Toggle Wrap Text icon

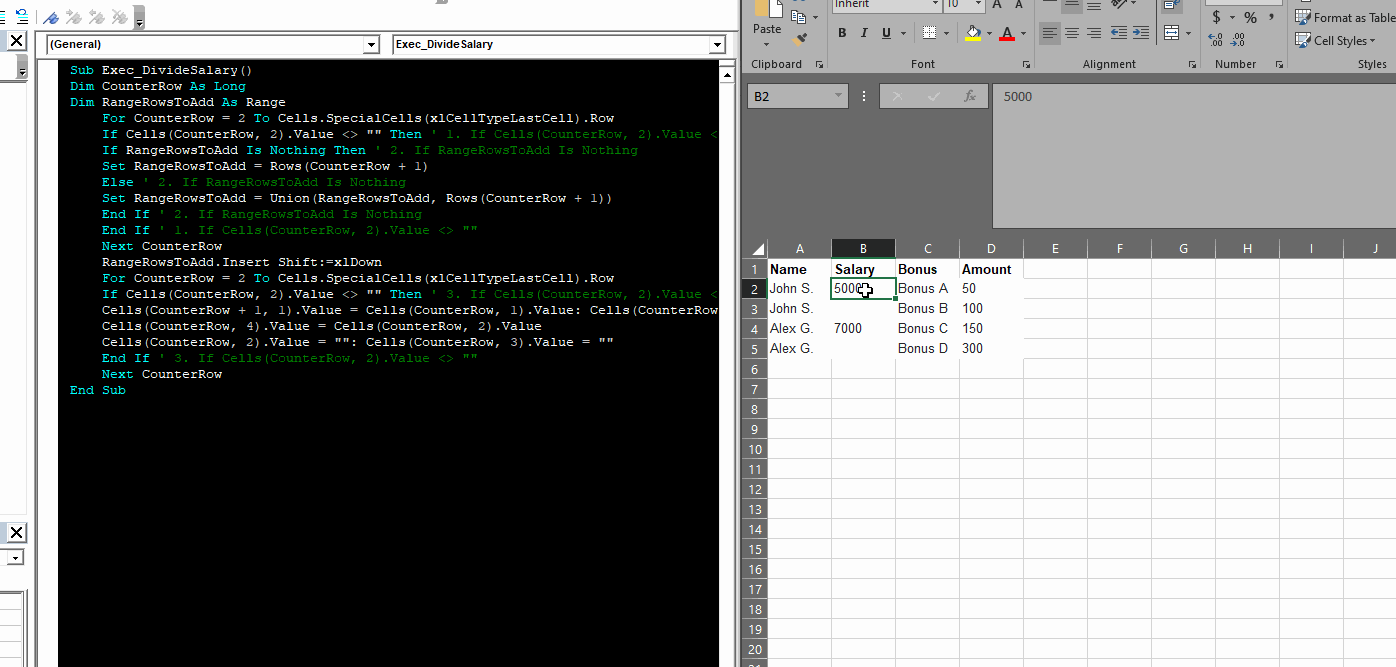click(x=1171, y=6)
